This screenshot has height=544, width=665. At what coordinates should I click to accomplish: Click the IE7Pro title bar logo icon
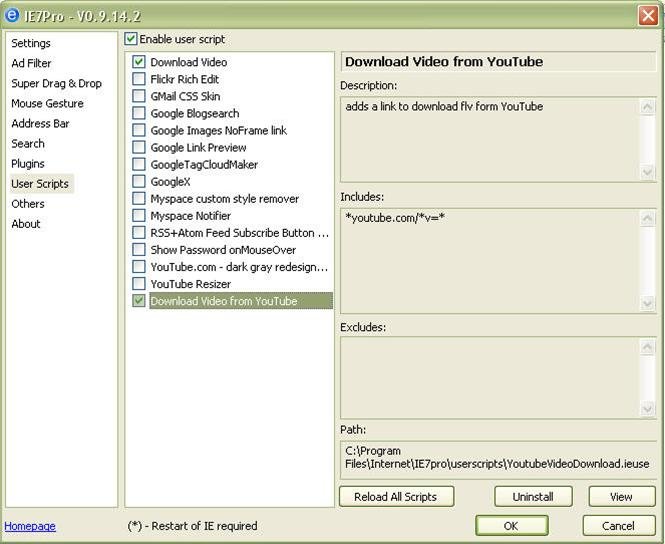[x=12, y=16]
